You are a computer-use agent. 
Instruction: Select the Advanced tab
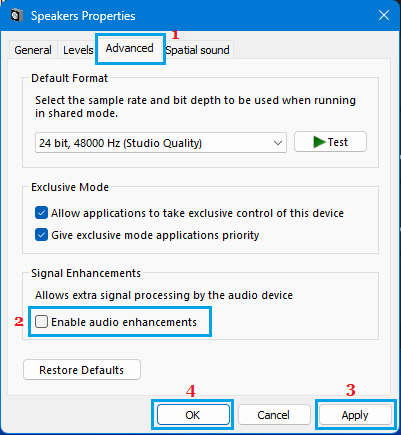coord(130,48)
